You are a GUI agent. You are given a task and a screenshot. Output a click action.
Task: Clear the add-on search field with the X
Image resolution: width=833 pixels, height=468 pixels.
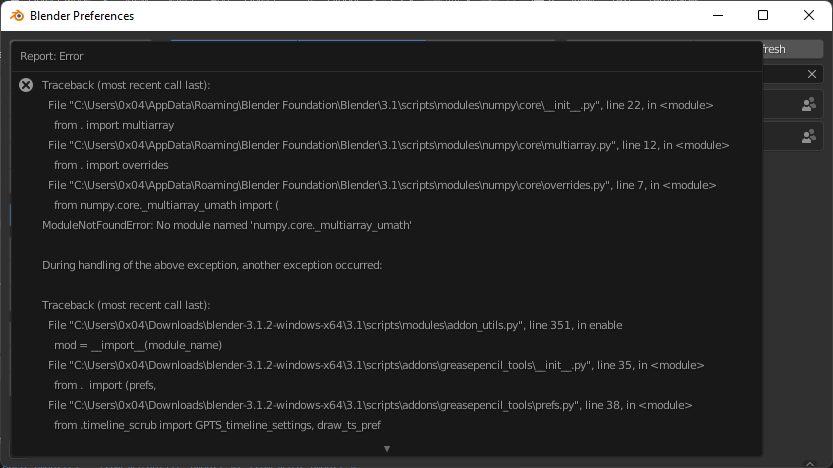click(812, 74)
